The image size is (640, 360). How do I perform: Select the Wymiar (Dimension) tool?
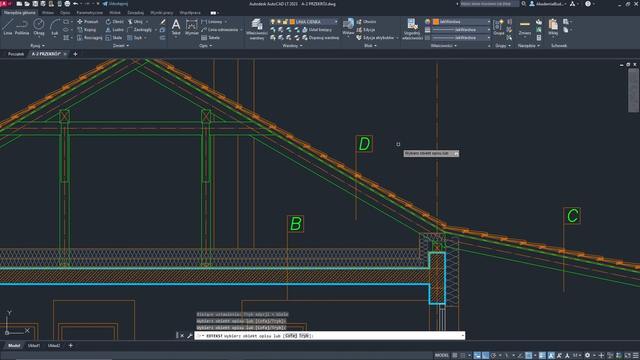191,27
